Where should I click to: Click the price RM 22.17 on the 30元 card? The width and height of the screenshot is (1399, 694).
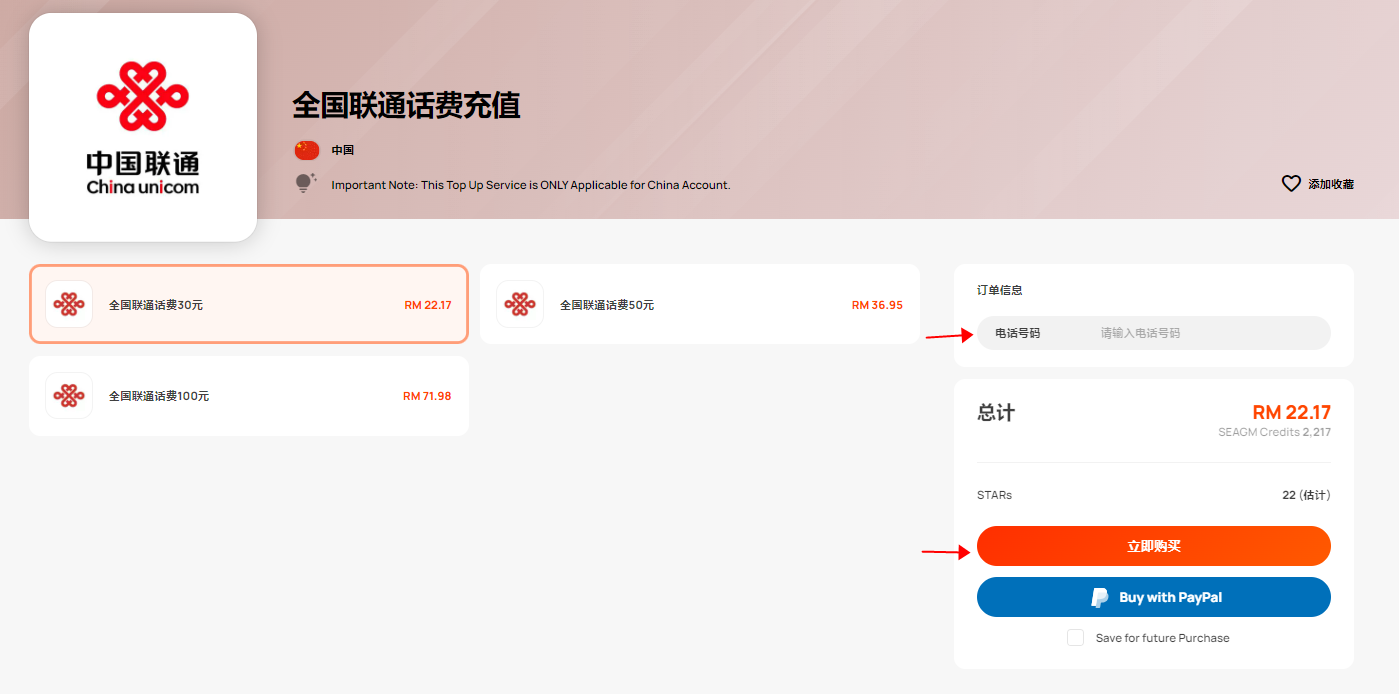[428, 305]
